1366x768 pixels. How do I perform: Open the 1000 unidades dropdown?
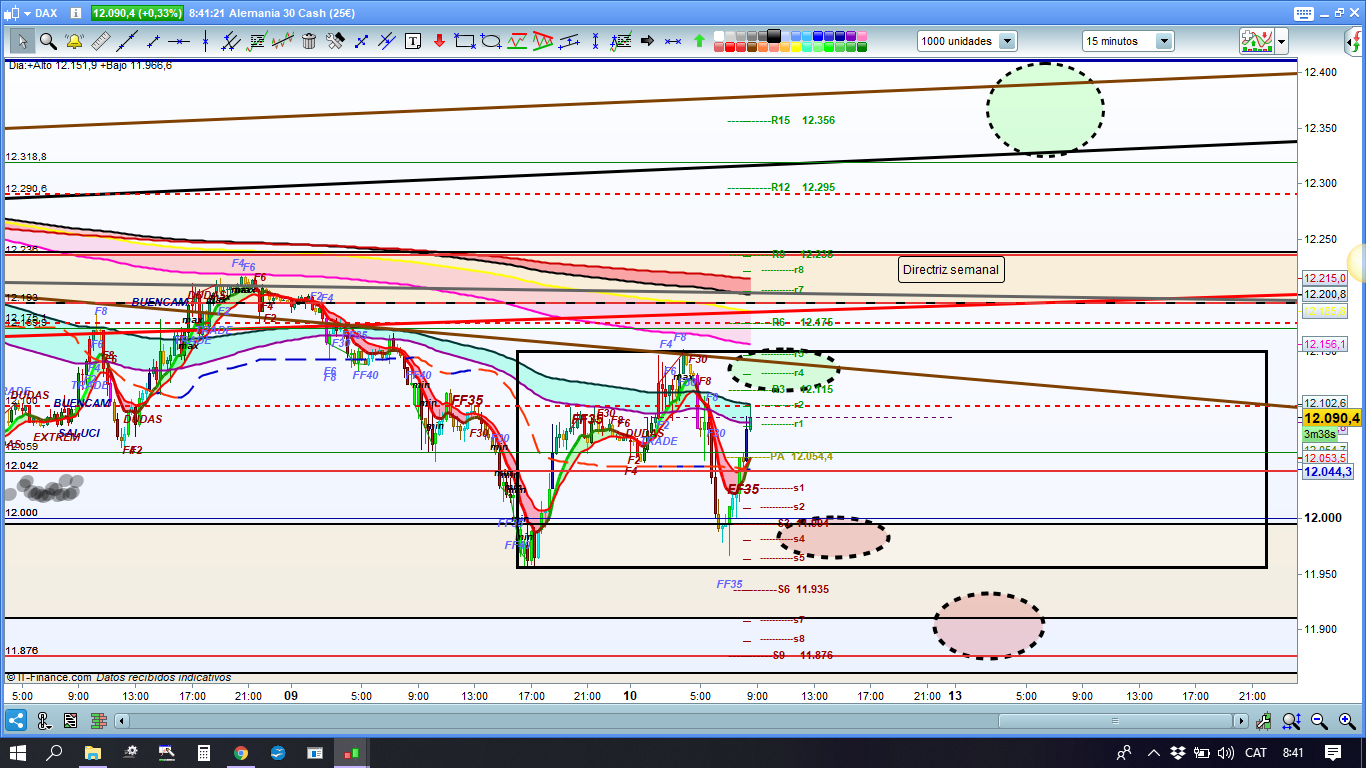(x=1007, y=41)
